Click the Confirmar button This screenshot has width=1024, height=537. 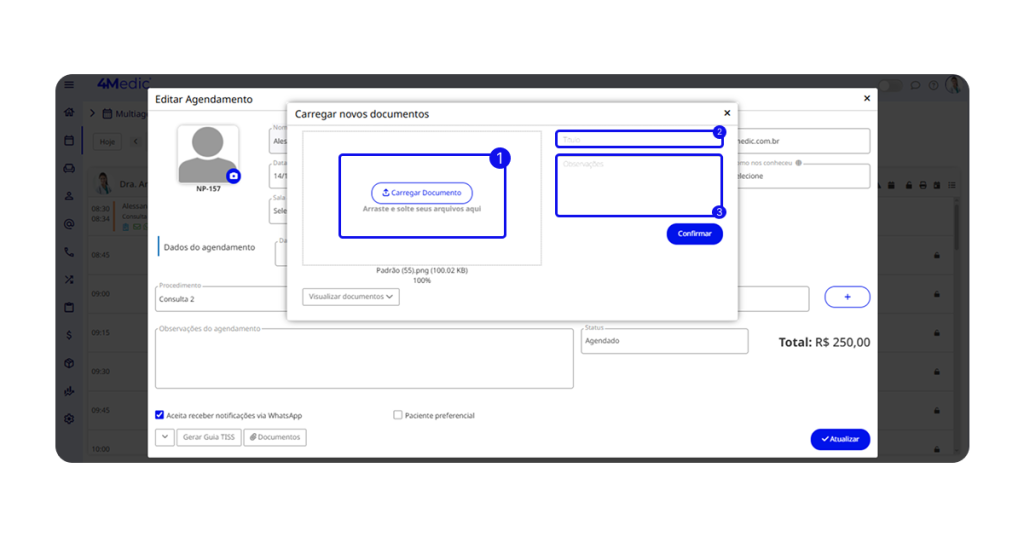(694, 233)
